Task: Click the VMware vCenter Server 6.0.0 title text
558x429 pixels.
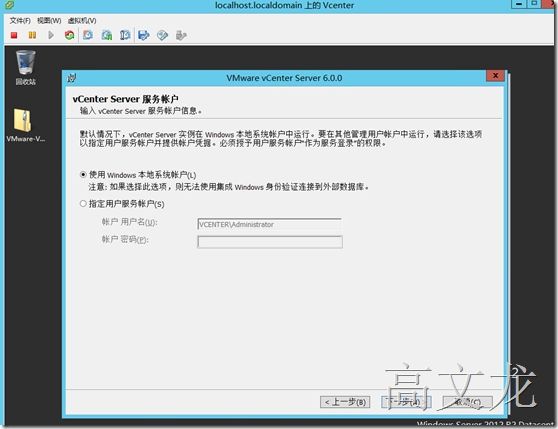Action: (x=284, y=78)
